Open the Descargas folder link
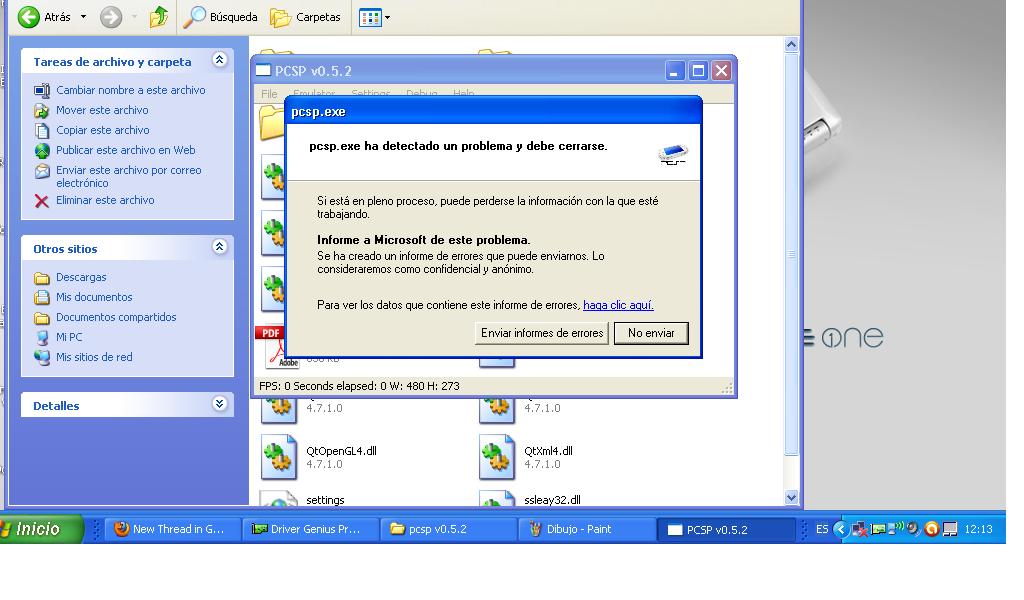This screenshot has width=1024, height=600. (81, 277)
